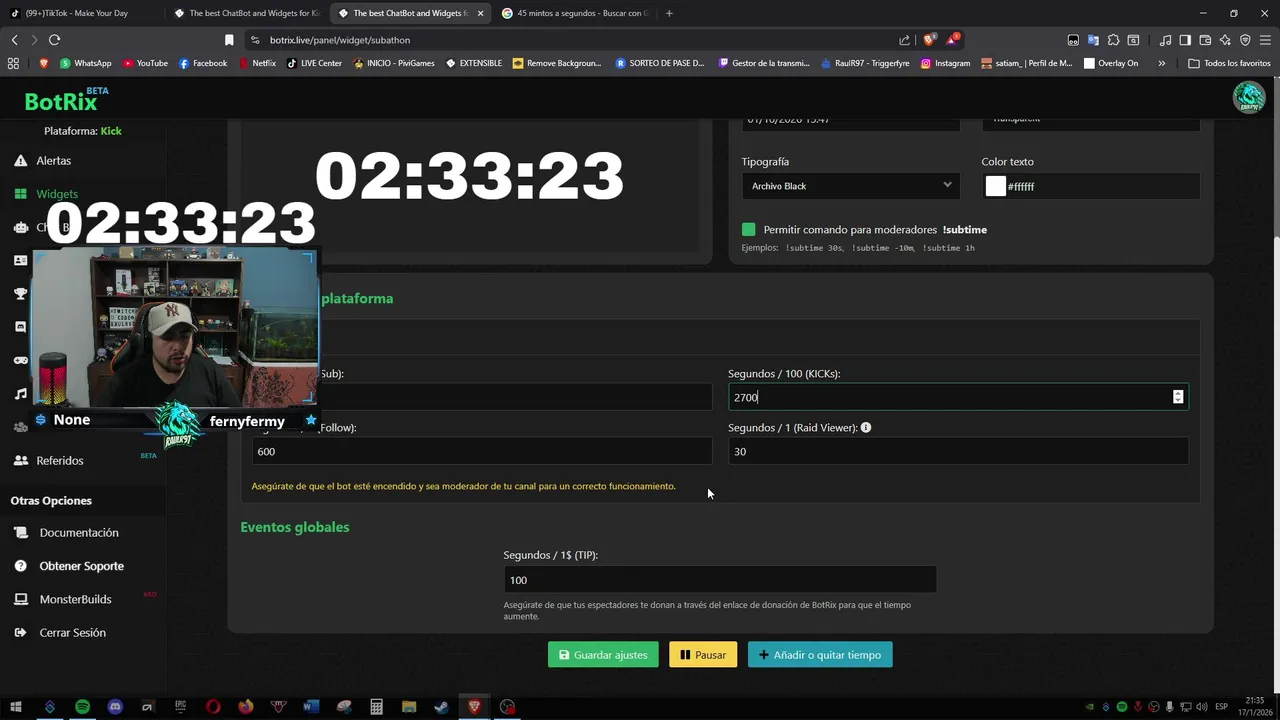1280x720 pixels.
Task: Open the browser apps grid icon
Action: (x=13, y=63)
